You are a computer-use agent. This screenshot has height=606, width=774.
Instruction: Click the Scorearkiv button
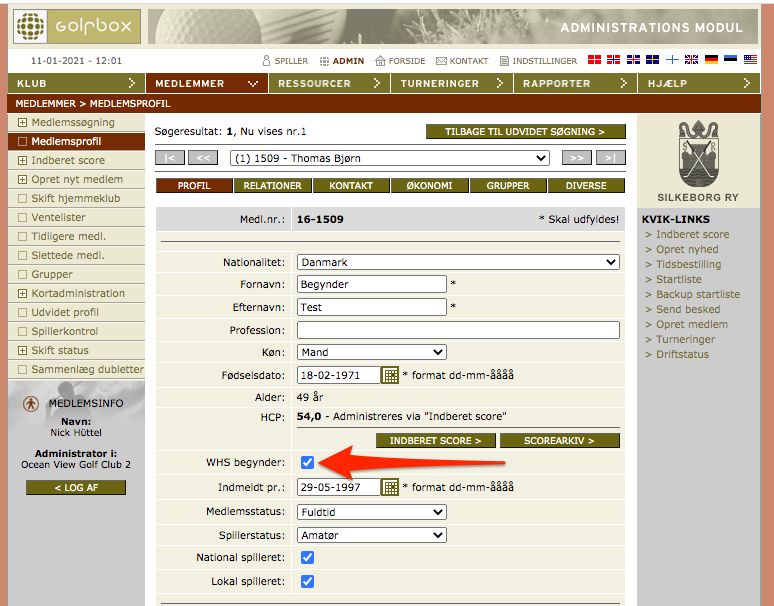pyautogui.click(x=560, y=440)
